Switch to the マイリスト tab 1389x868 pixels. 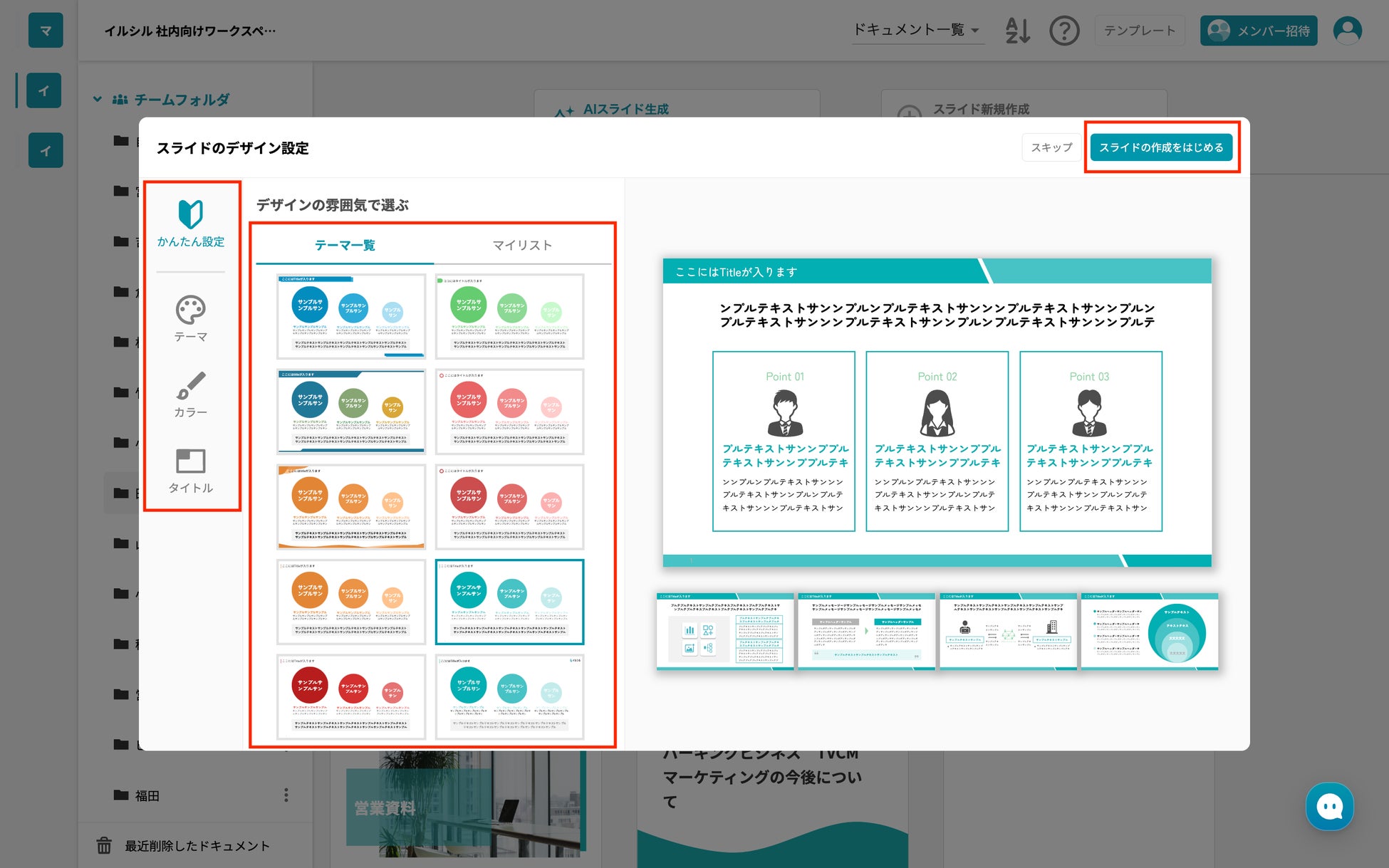click(522, 245)
